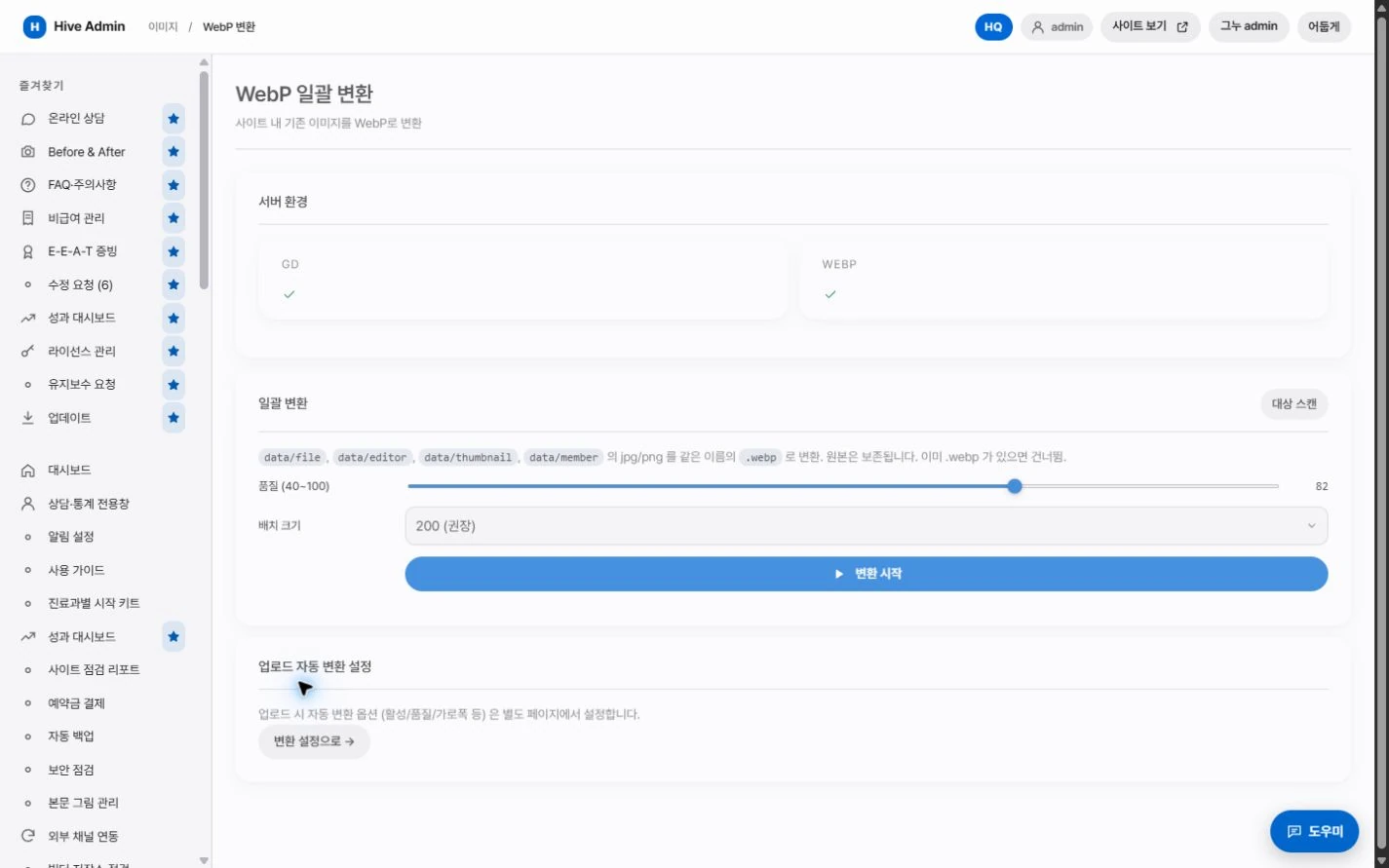Click the HQ badge button
The height and width of the screenshot is (868, 1389).
(993, 27)
